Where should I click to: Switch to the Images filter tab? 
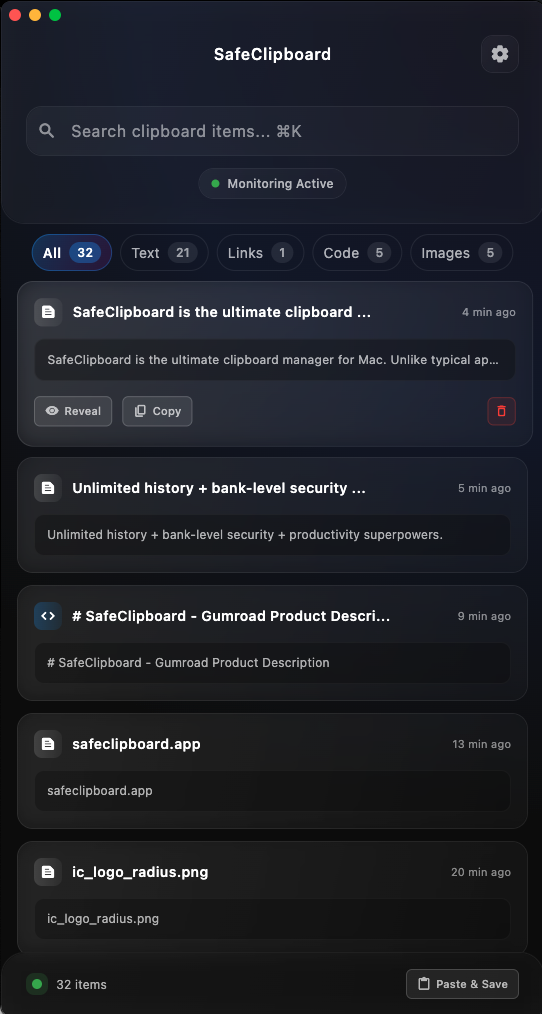(461, 253)
